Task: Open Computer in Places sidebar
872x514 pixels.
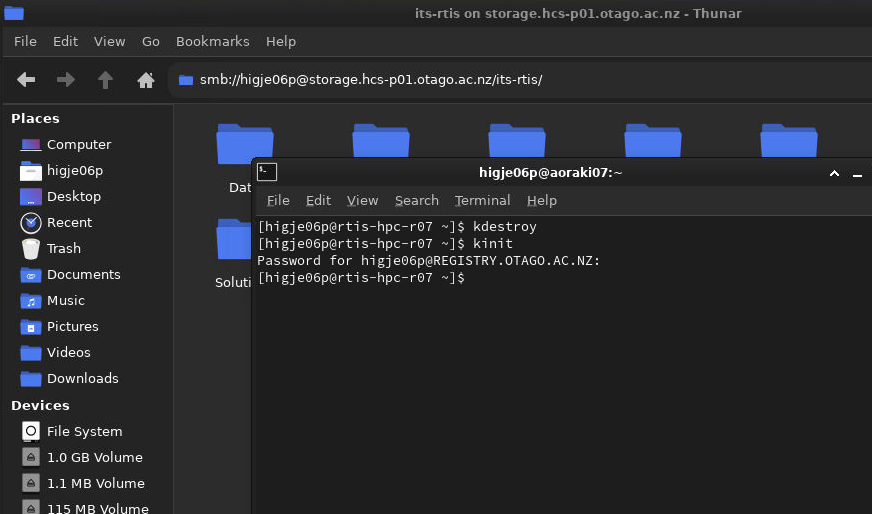Action: [78, 145]
